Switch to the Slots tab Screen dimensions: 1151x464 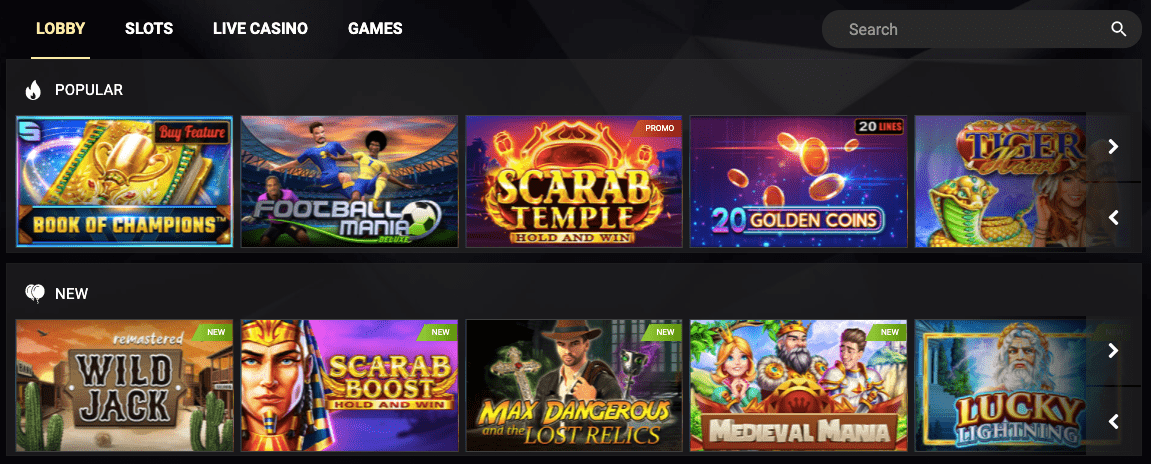click(149, 29)
